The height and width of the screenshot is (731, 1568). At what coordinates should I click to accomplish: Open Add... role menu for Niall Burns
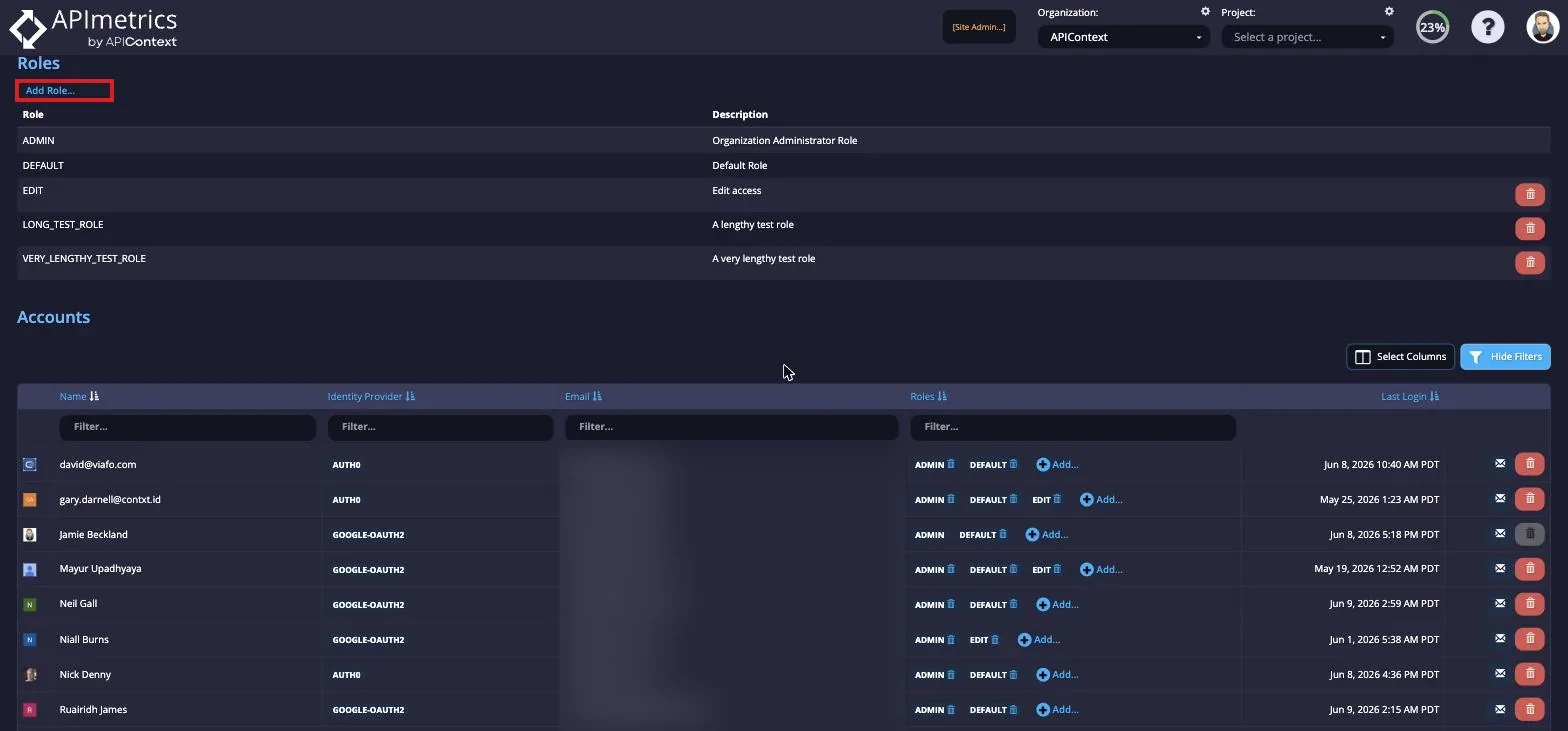(1038, 639)
